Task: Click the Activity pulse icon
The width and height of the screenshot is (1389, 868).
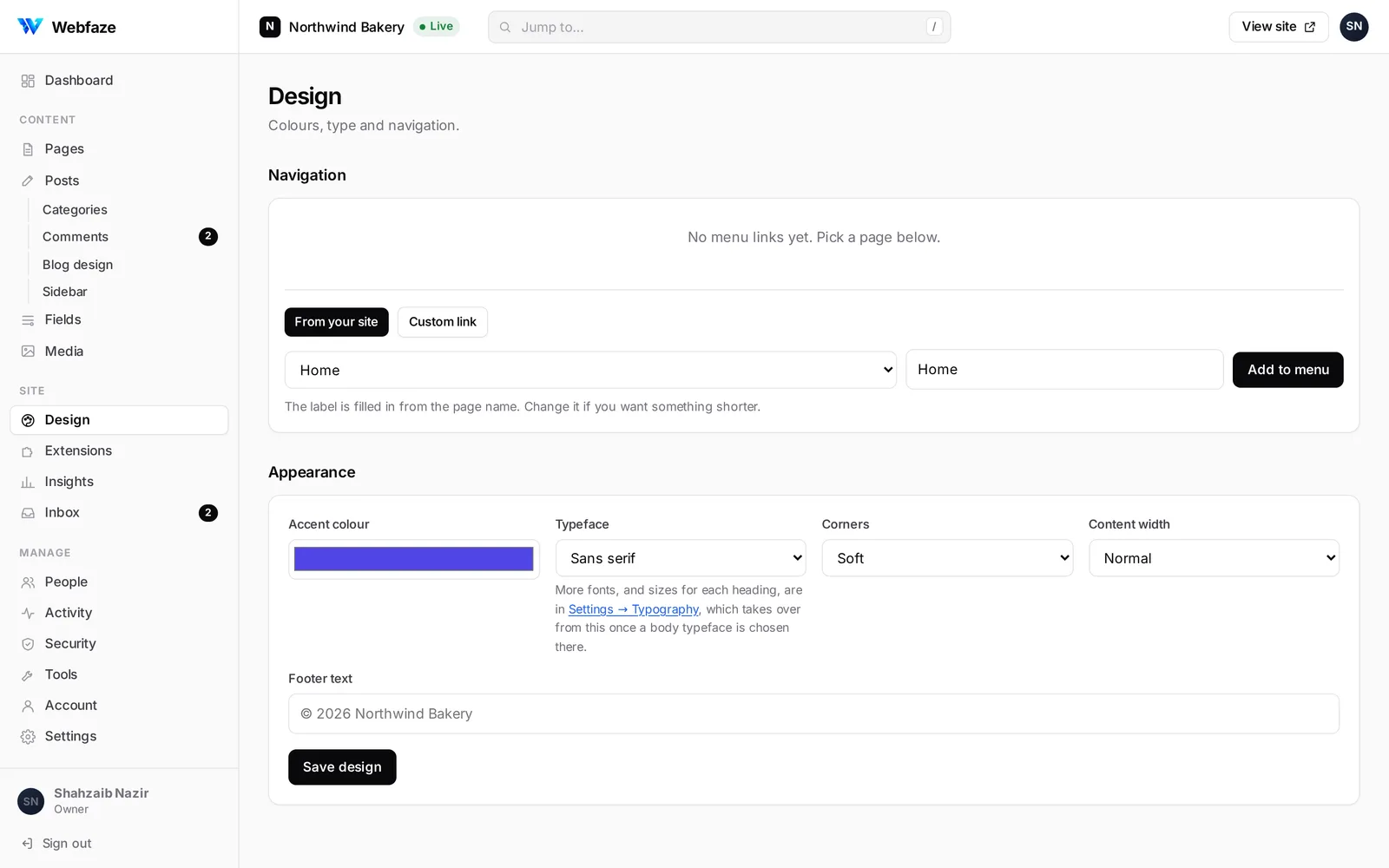Action: point(28,613)
